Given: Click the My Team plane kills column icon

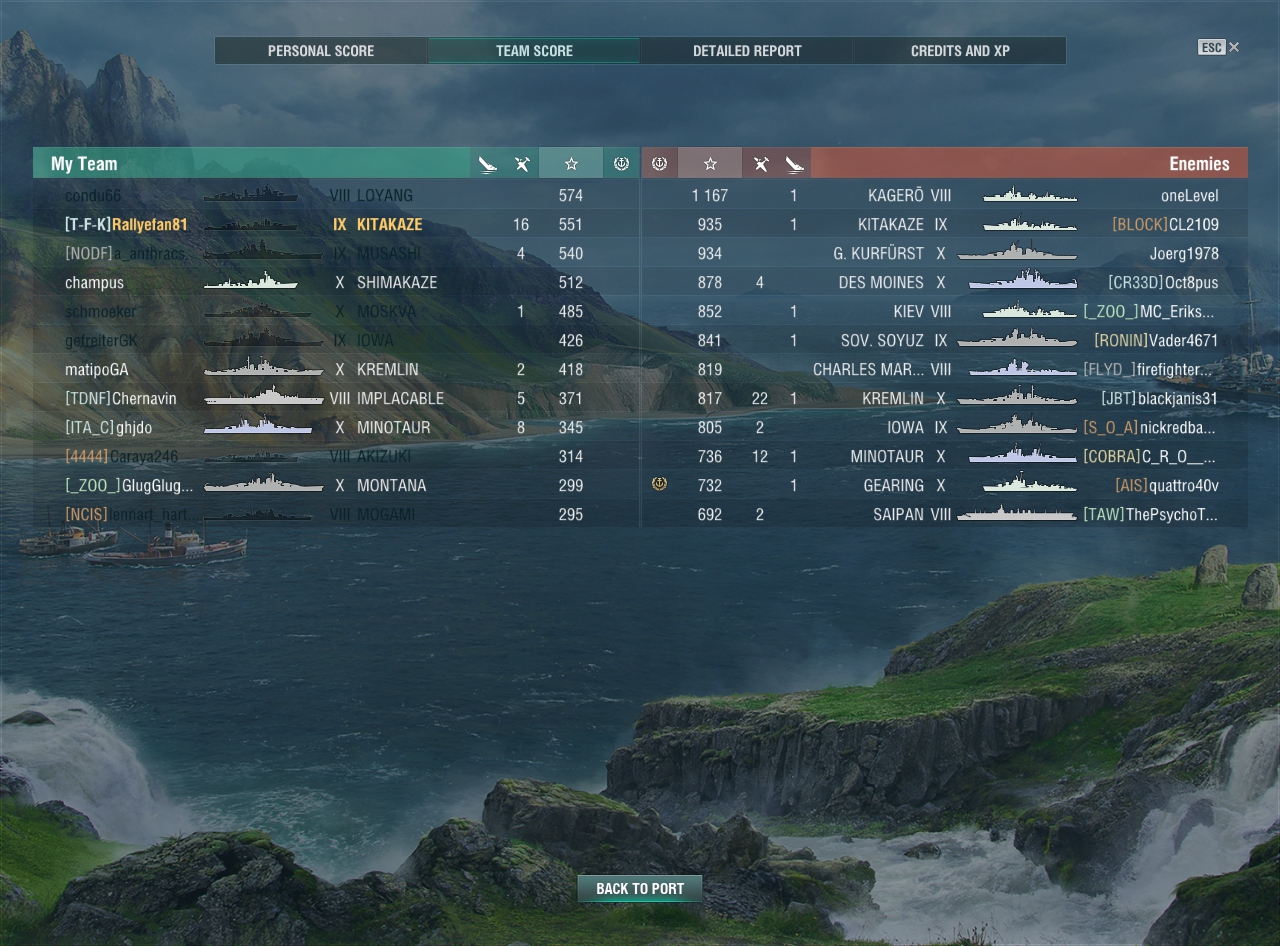Looking at the screenshot, I should click(x=487, y=164).
